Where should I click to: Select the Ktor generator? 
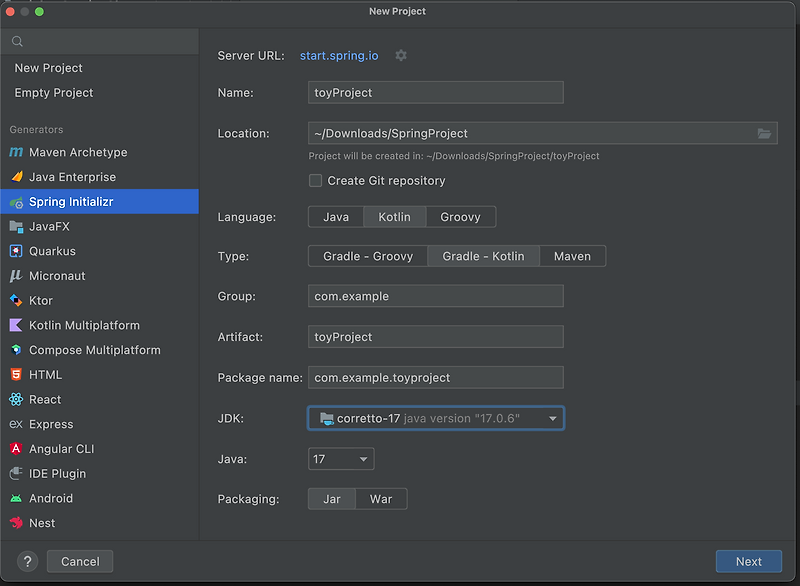[x=48, y=300]
